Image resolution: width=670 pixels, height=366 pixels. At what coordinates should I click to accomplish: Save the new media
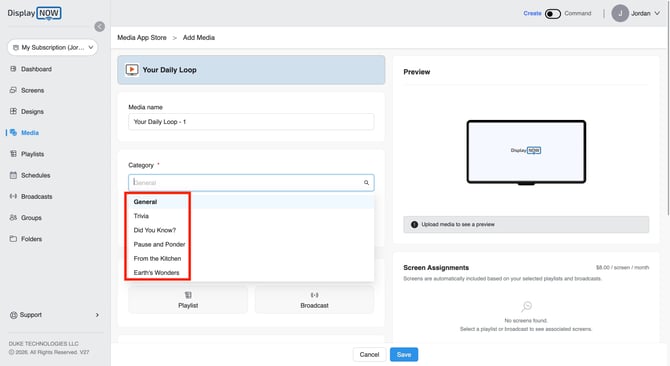pos(404,354)
